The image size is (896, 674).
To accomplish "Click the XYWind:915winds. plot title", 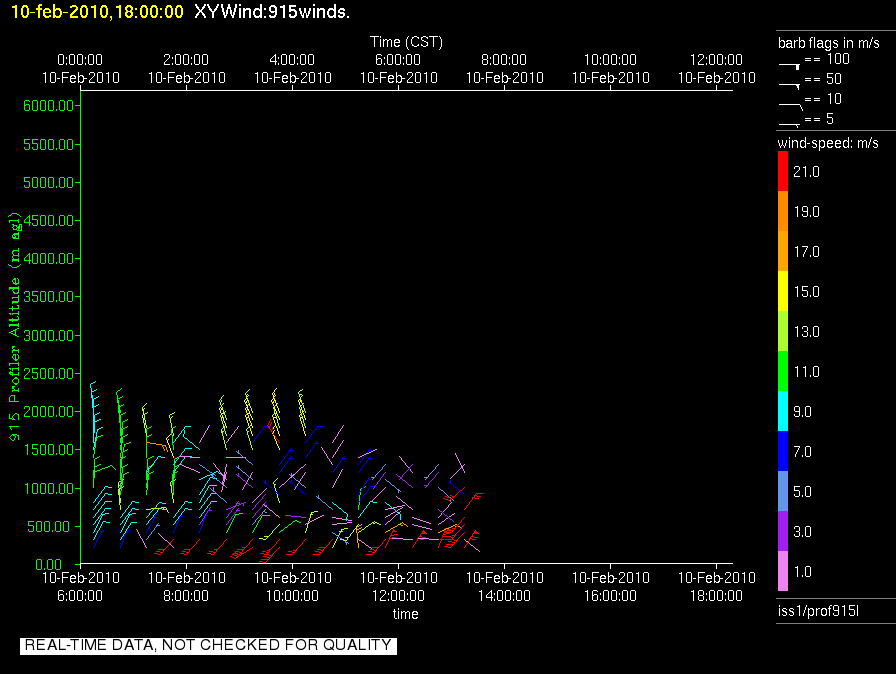I will [x=272, y=12].
